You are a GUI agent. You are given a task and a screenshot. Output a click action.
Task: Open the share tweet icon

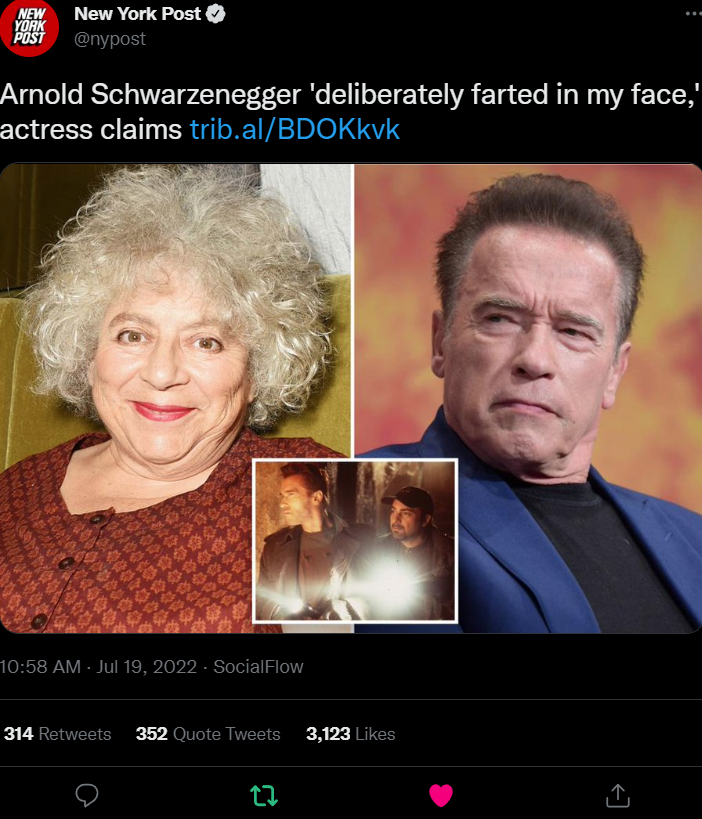pos(617,795)
